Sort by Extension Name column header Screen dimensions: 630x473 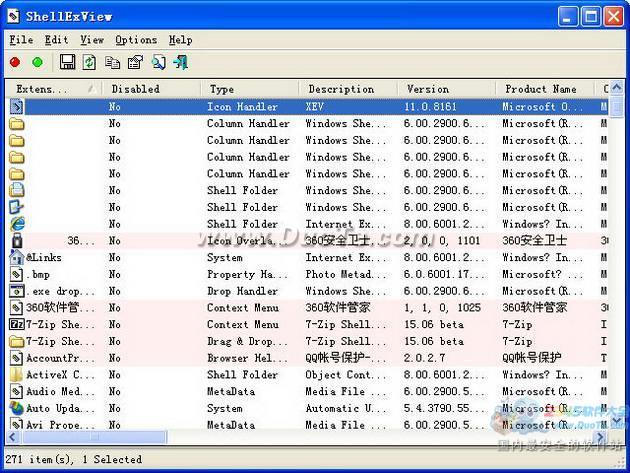(53, 89)
